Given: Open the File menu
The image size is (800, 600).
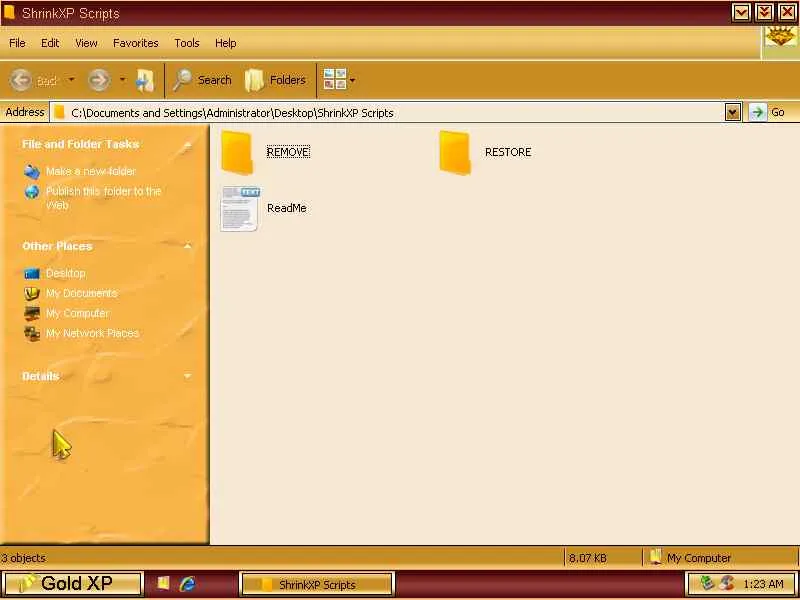Looking at the screenshot, I should 17,43.
